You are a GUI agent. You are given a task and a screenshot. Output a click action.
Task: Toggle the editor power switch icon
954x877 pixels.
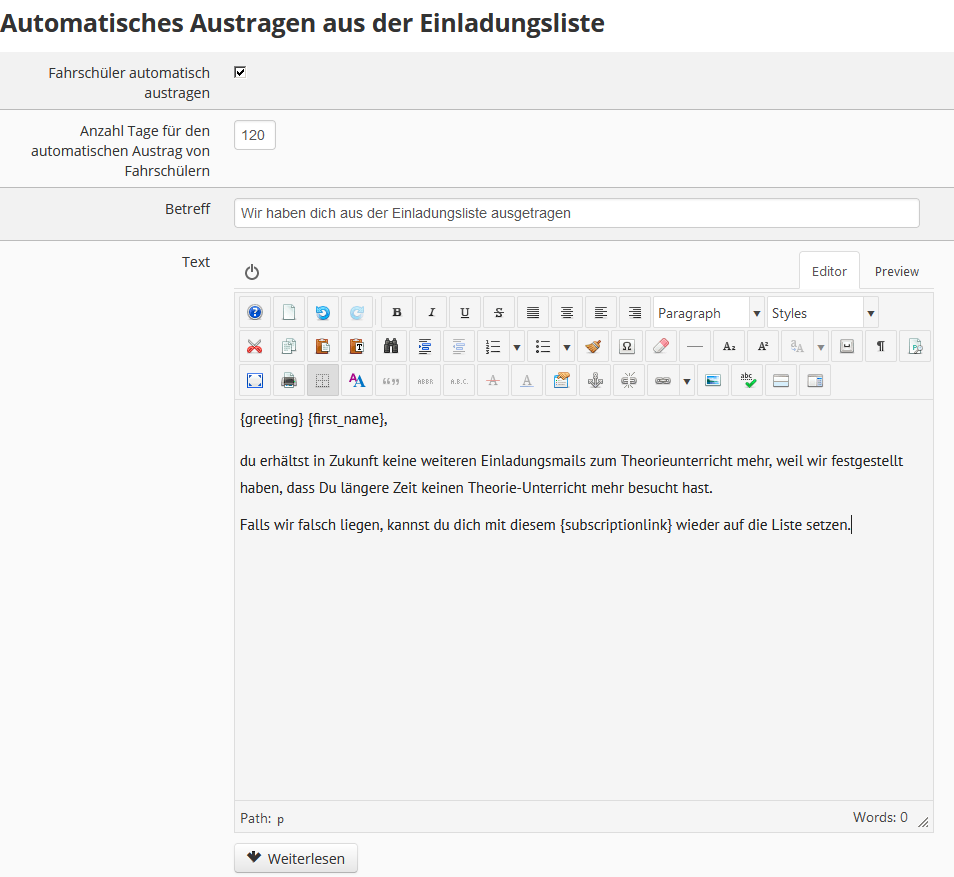coord(252,272)
